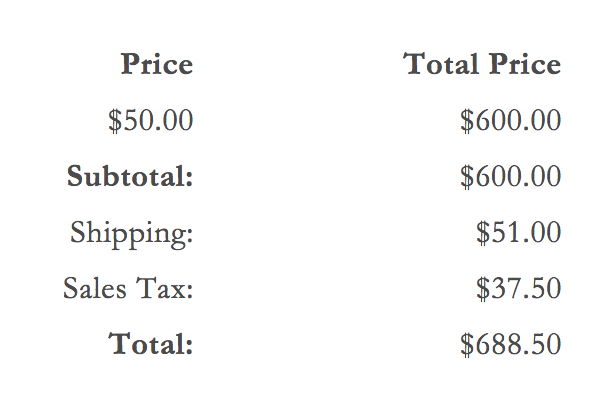Viewport: 592px width, 406px height.
Task: Click the bold Total: label
Action: point(151,343)
